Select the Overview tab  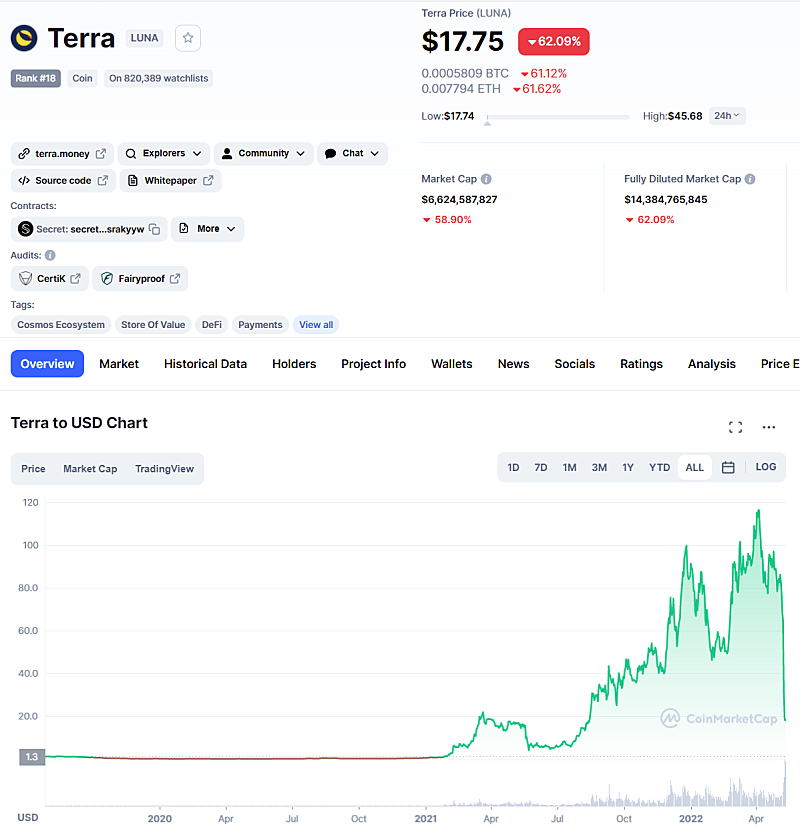[47, 364]
